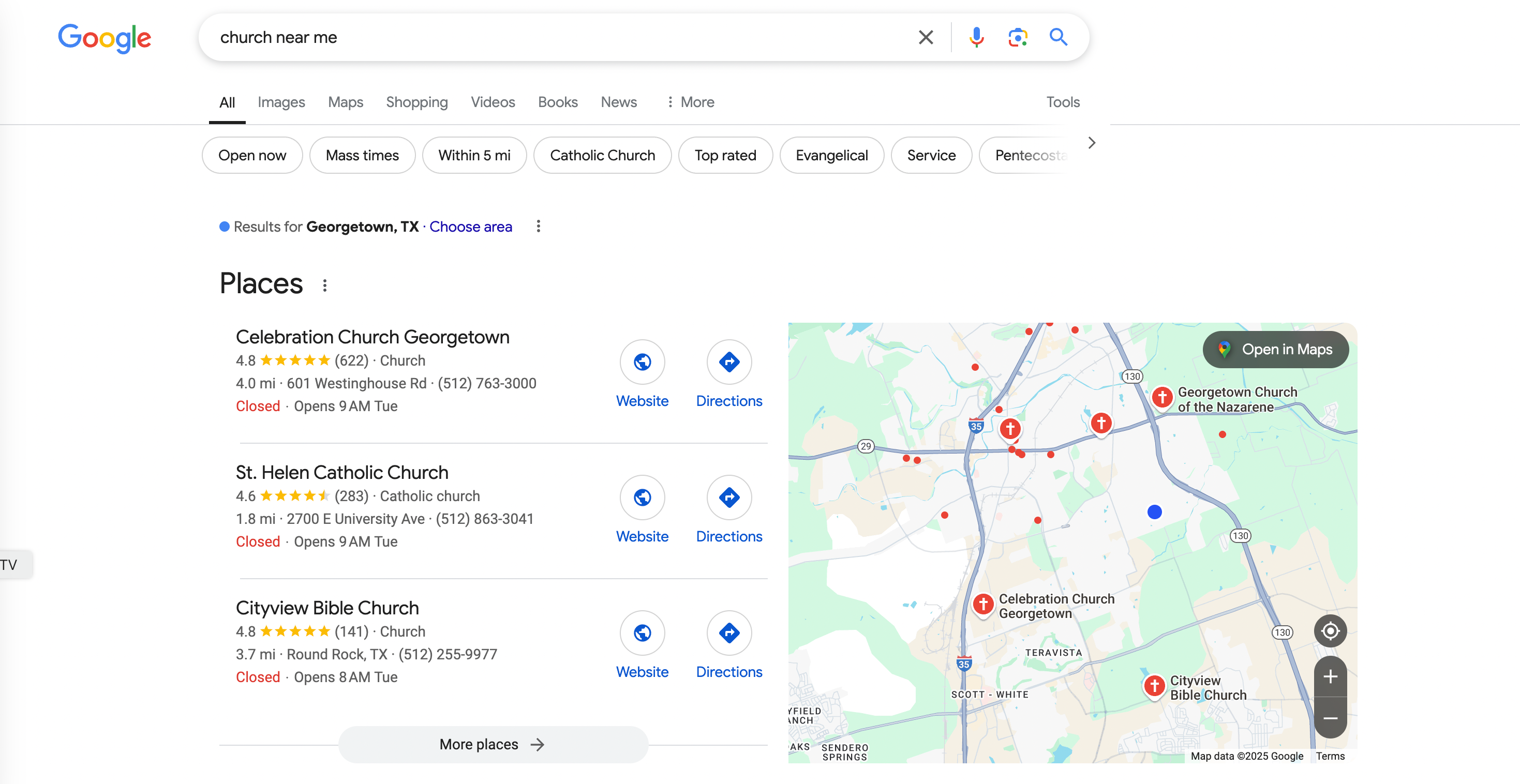
Task: Show more filter chips with arrow
Action: [1092, 143]
